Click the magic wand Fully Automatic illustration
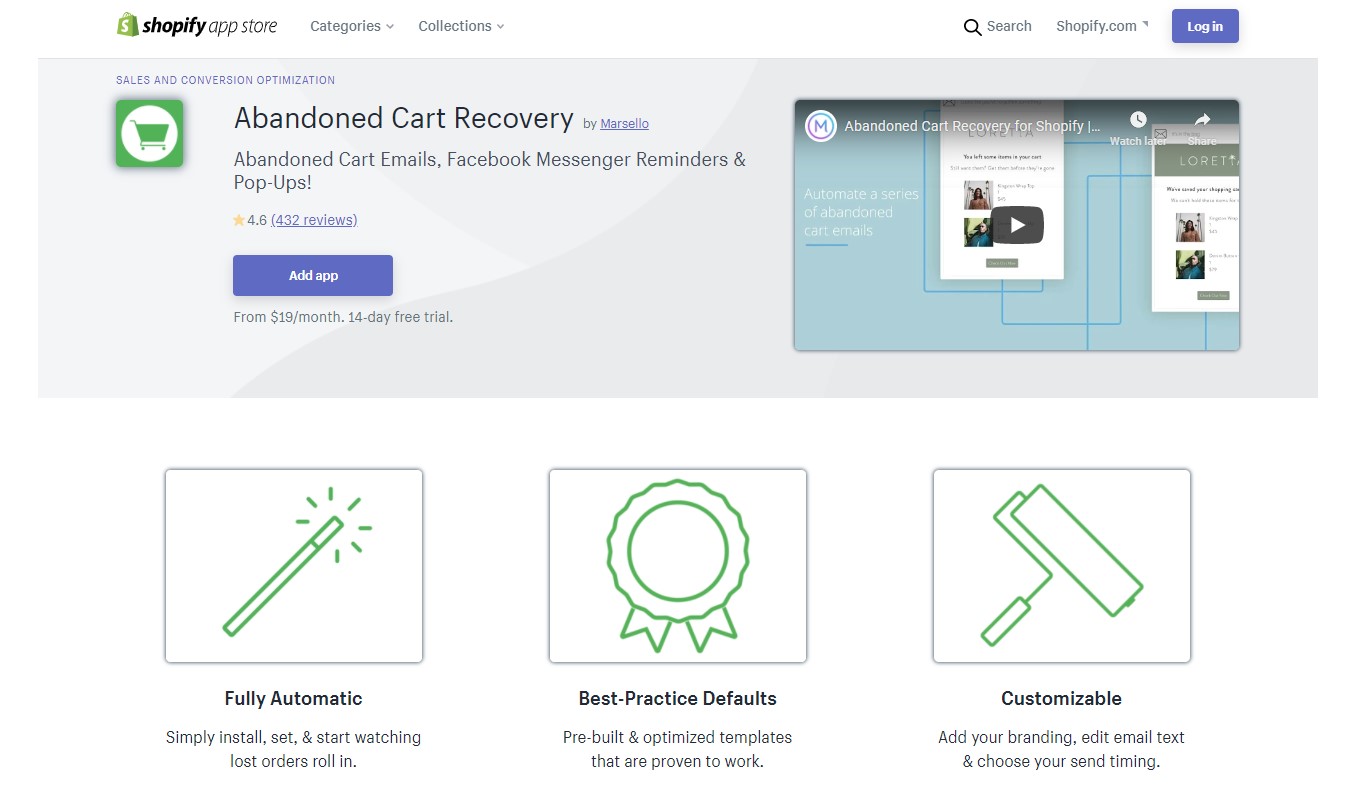Screen dimensions: 1365x794 pos(294,566)
